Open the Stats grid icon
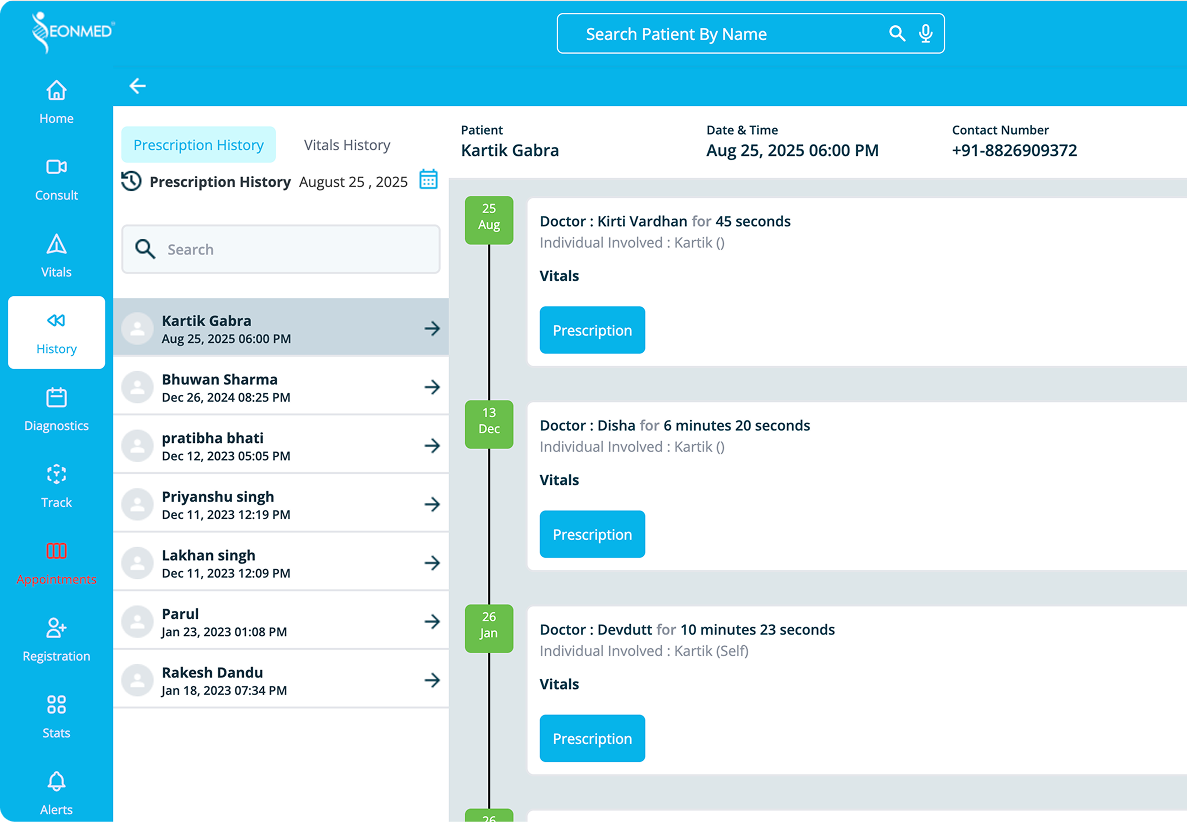This screenshot has height=822, width=1187. [56, 705]
